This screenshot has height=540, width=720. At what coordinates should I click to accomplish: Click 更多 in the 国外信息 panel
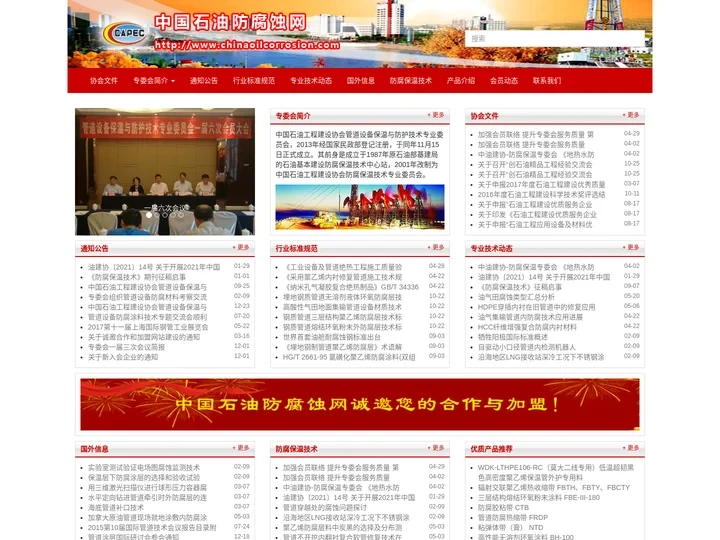coord(241,448)
